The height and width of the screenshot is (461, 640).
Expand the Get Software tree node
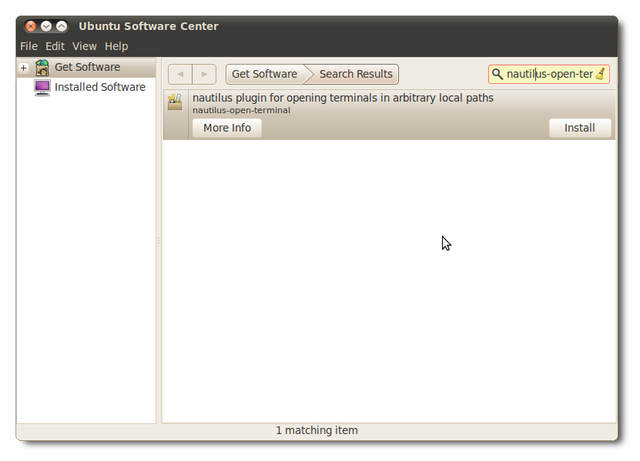point(23,68)
